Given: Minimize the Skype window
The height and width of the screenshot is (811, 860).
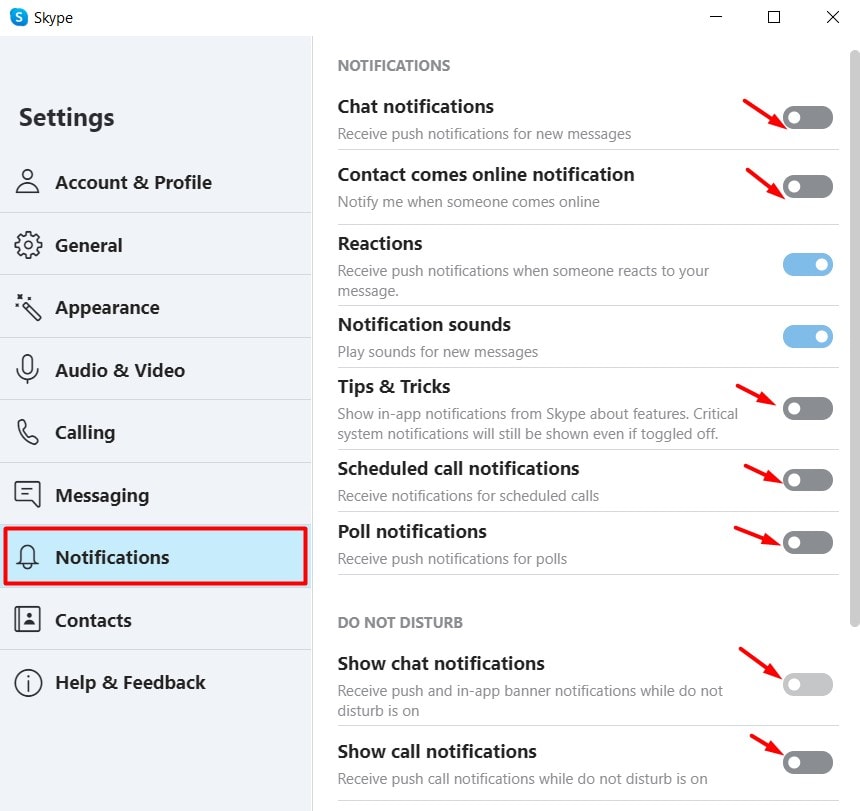Looking at the screenshot, I should point(716,17).
